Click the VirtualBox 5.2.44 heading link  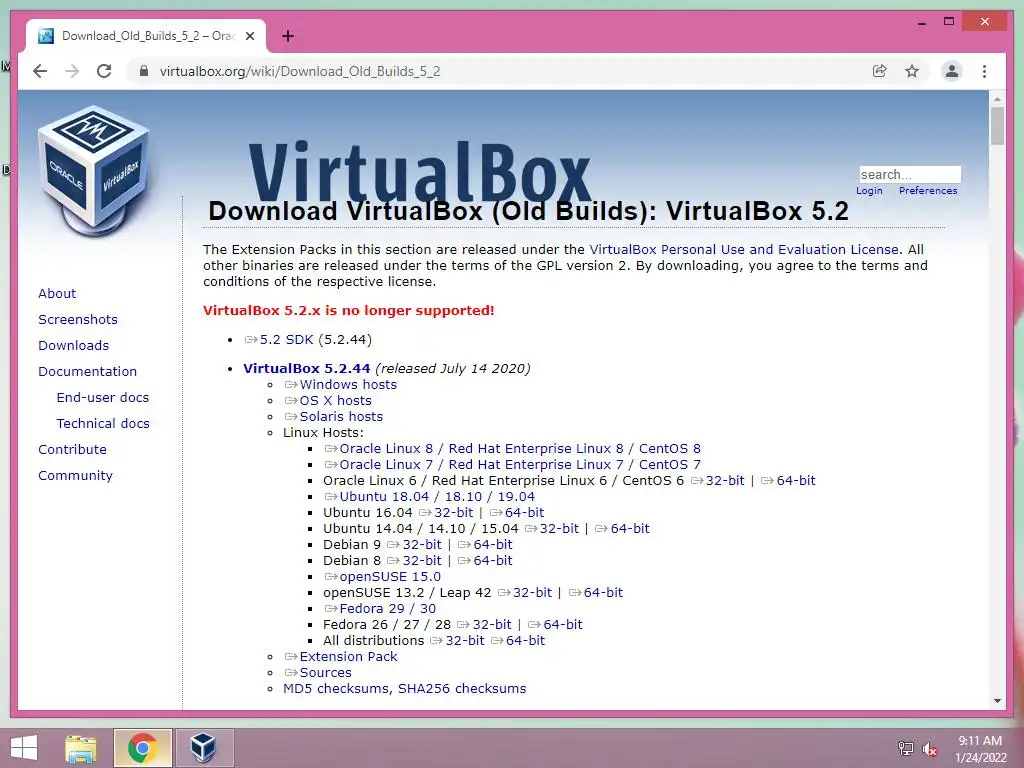tap(306, 368)
